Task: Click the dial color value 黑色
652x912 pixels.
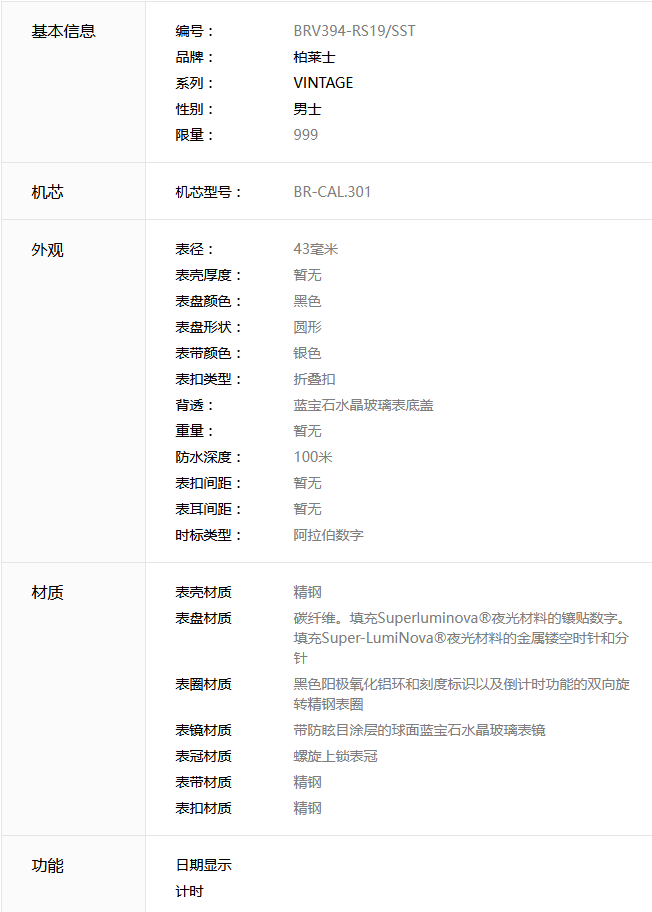Action: (x=307, y=301)
